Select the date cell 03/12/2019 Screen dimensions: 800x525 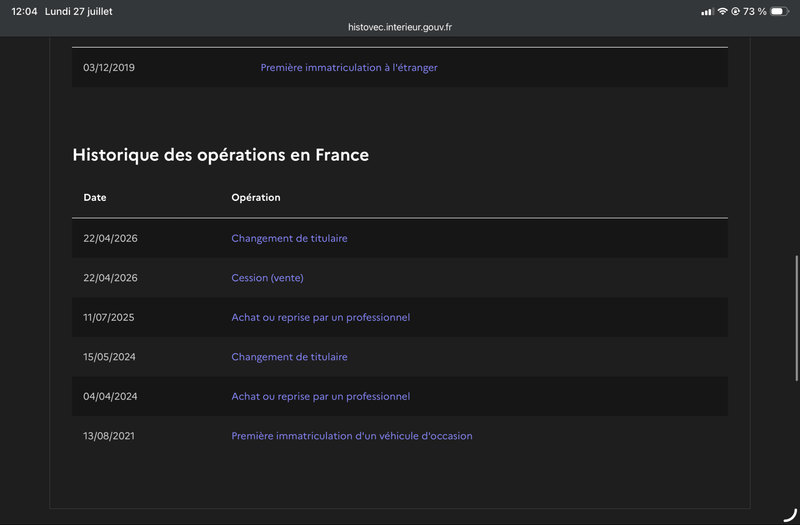pos(109,67)
